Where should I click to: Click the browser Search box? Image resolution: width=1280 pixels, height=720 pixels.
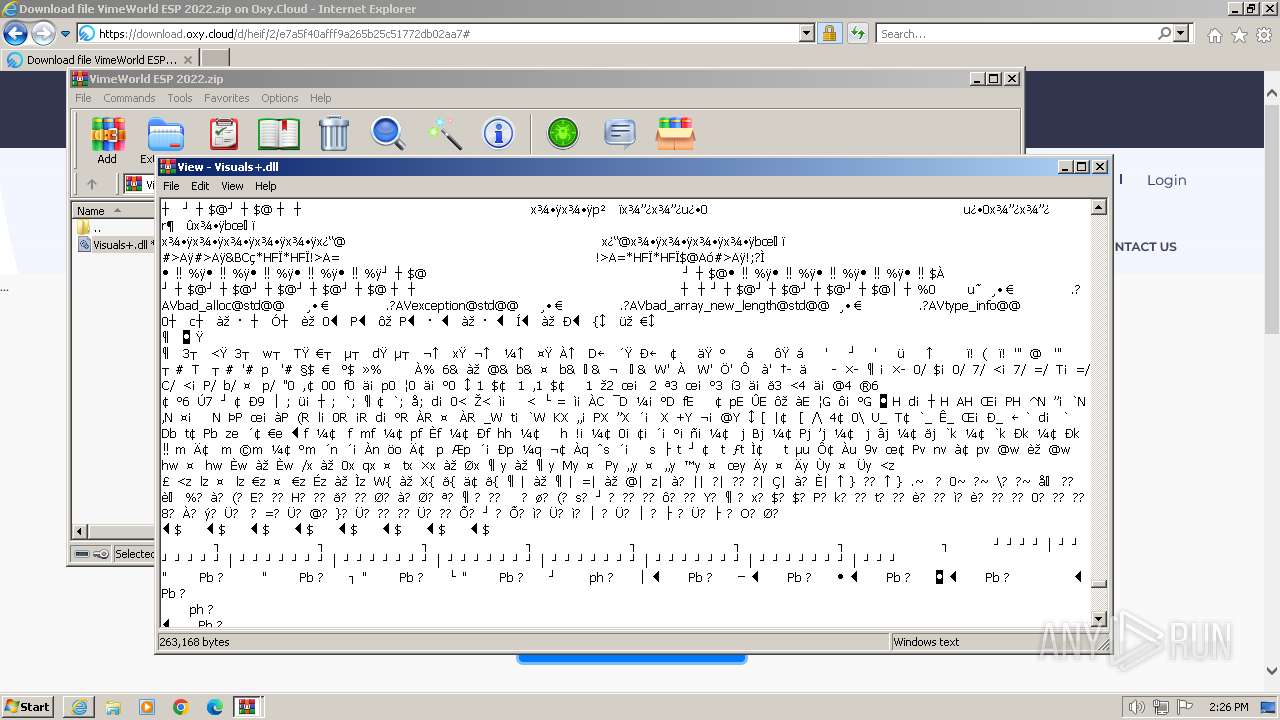pyautogui.click(x=1016, y=34)
